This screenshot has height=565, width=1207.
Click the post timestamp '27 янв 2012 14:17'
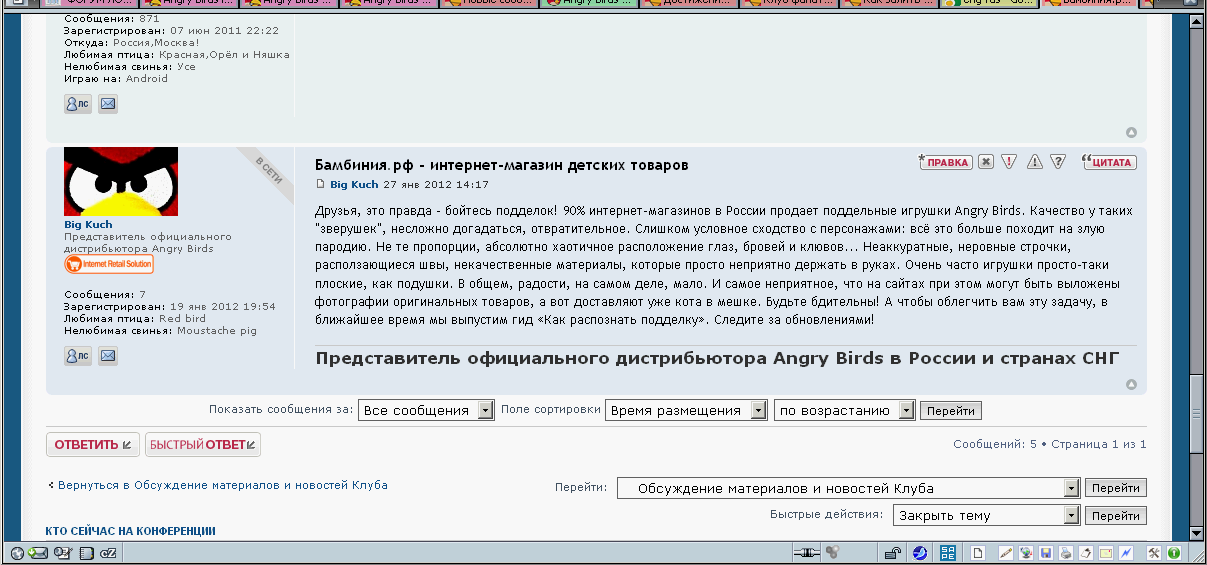coord(436,185)
